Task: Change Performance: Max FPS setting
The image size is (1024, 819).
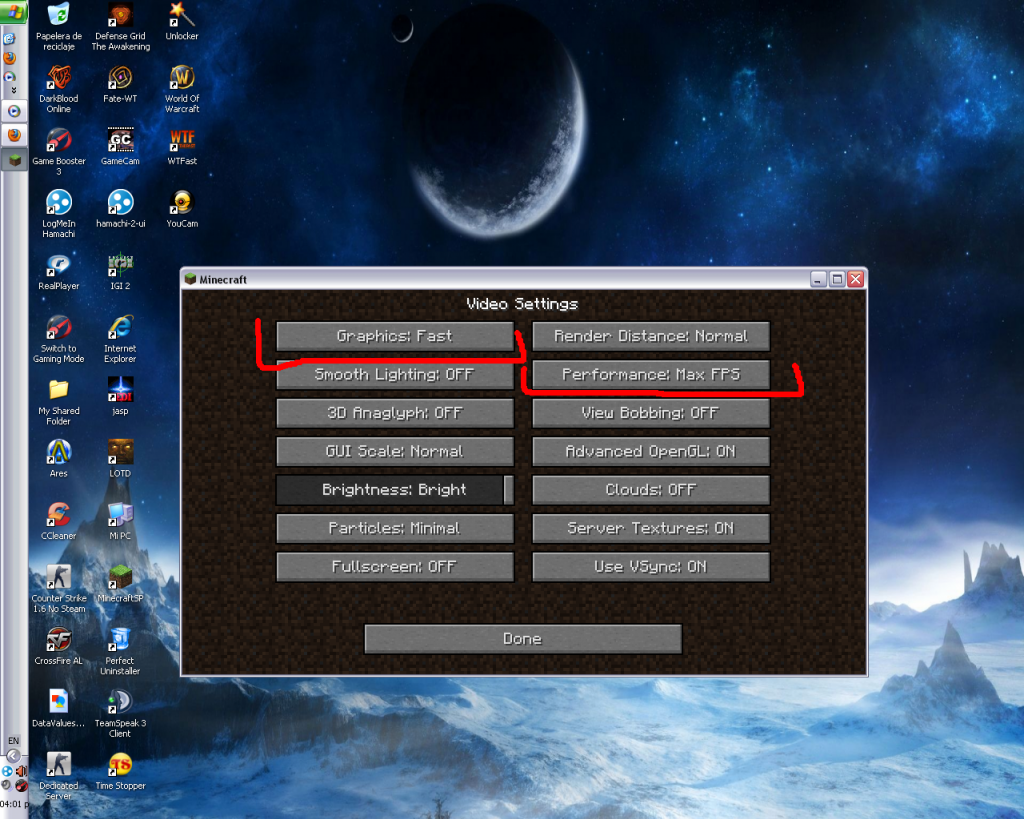Action: pos(651,374)
